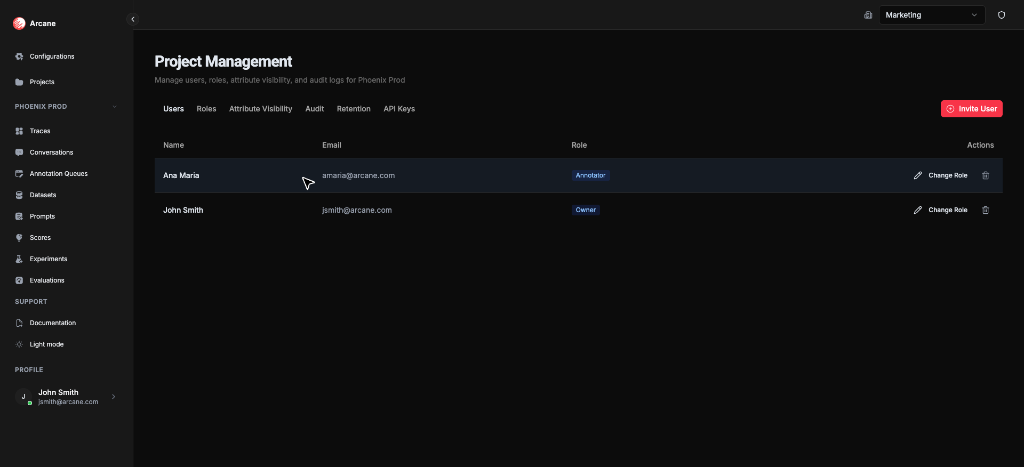Open Annotation Queues icon
Viewport: 1024px width, 467px height.
19,174
